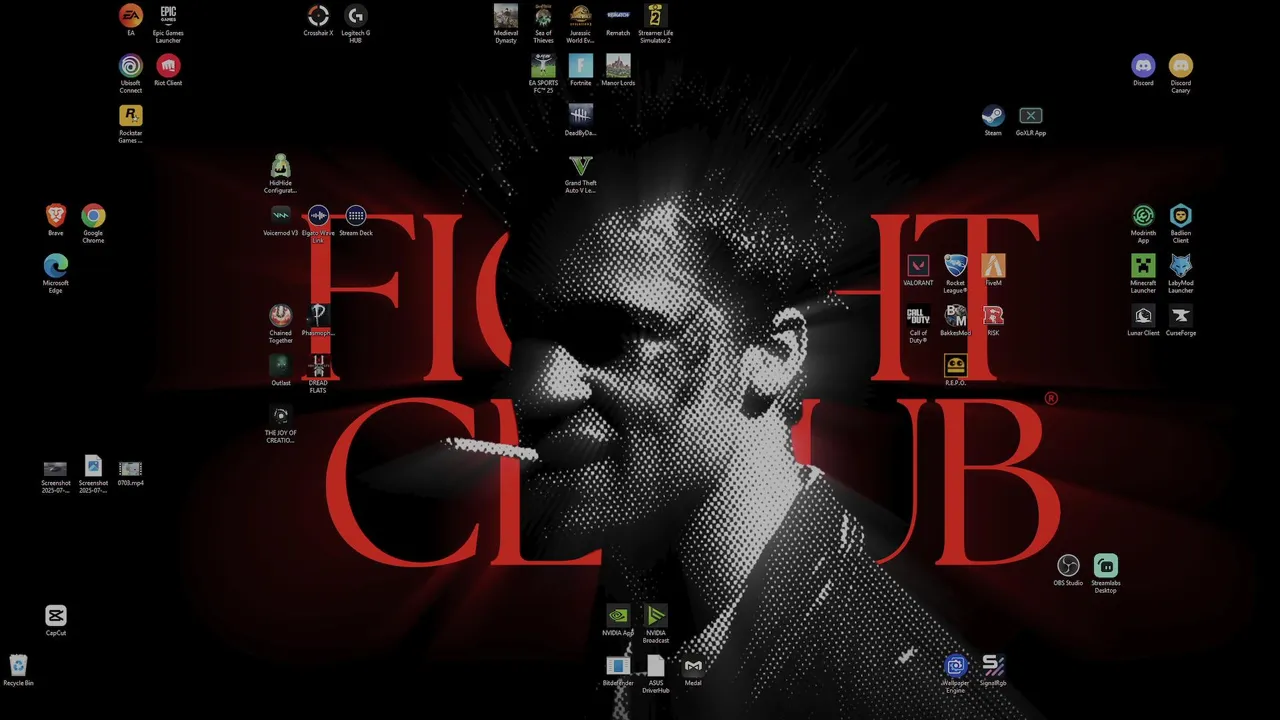
Task: Select Minecraft Launcher icon
Action: click(x=1143, y=266)
